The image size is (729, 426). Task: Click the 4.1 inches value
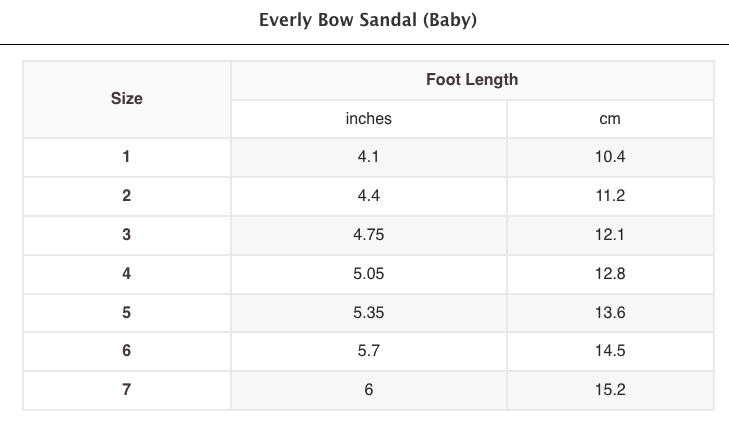click(368, 157)
